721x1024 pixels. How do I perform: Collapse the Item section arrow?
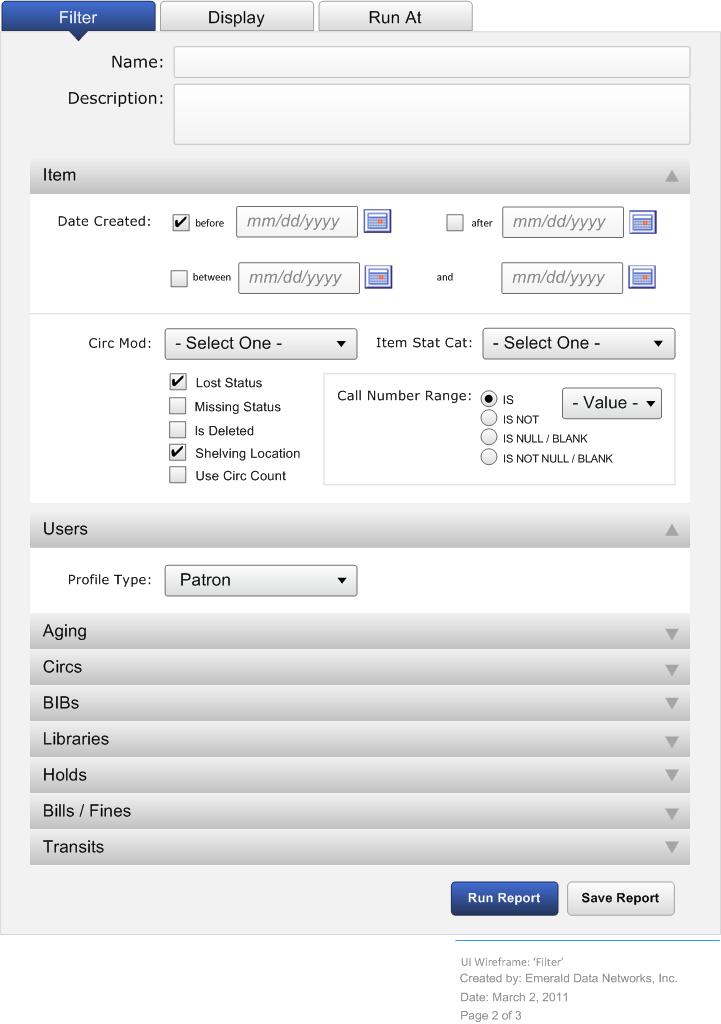[x=672, y=176]
